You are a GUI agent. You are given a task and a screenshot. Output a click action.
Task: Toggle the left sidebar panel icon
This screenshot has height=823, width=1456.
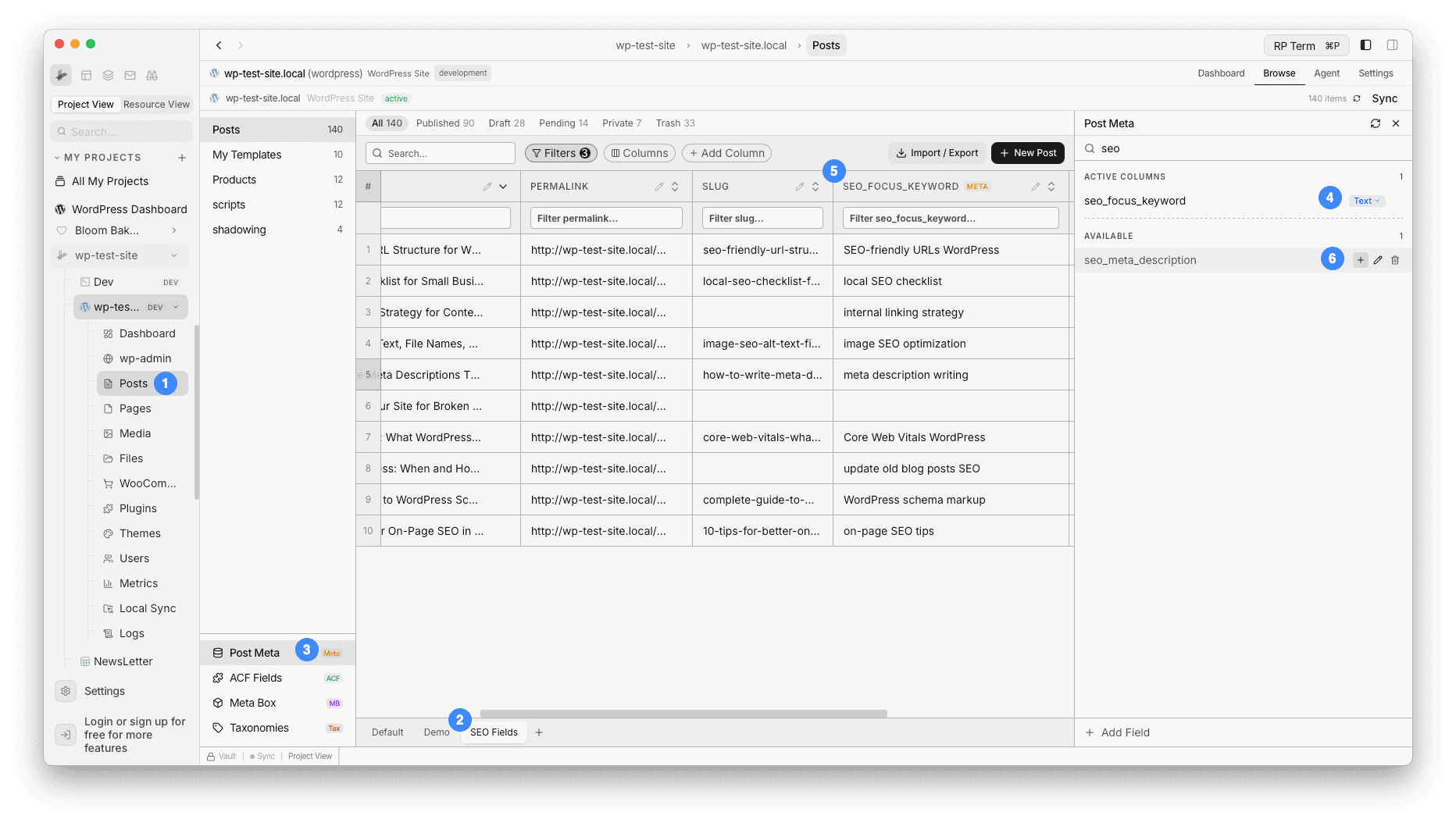click(x=1366, y=45)
